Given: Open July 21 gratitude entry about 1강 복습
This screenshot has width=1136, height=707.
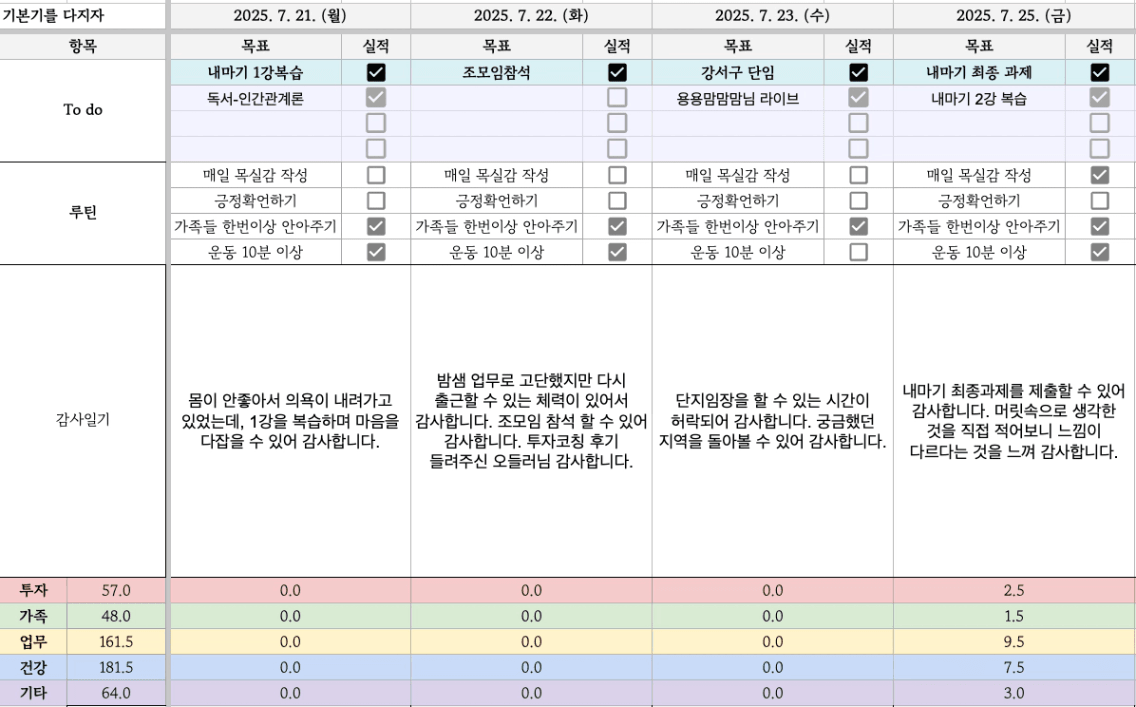Looking at the screenshot, I should (x=290, y=421).
